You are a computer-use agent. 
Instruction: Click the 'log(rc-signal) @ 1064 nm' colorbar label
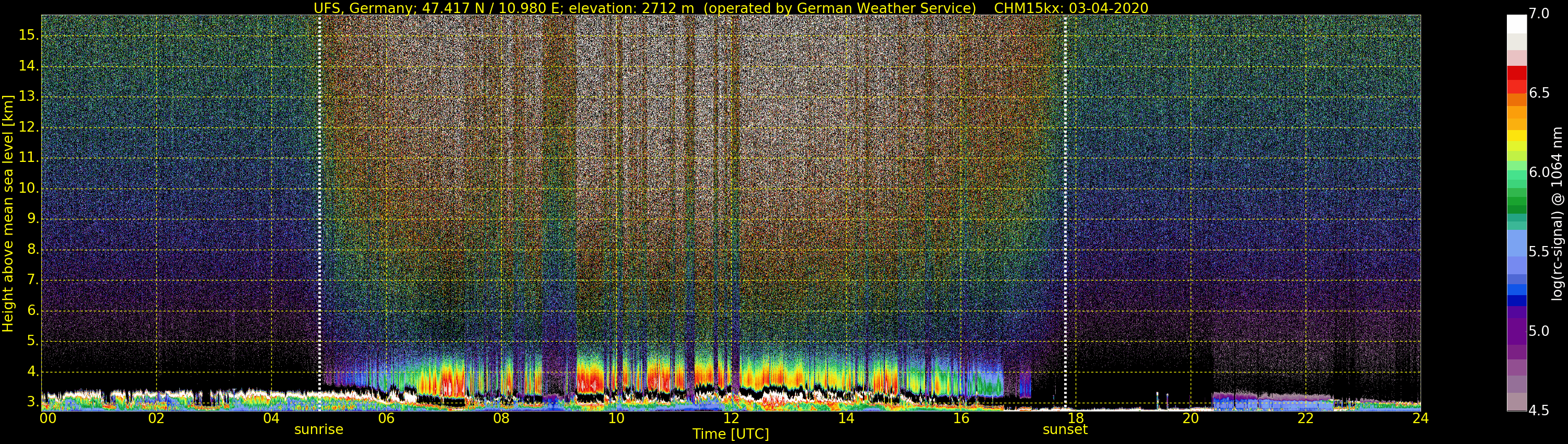click(x=1557, y=214)
